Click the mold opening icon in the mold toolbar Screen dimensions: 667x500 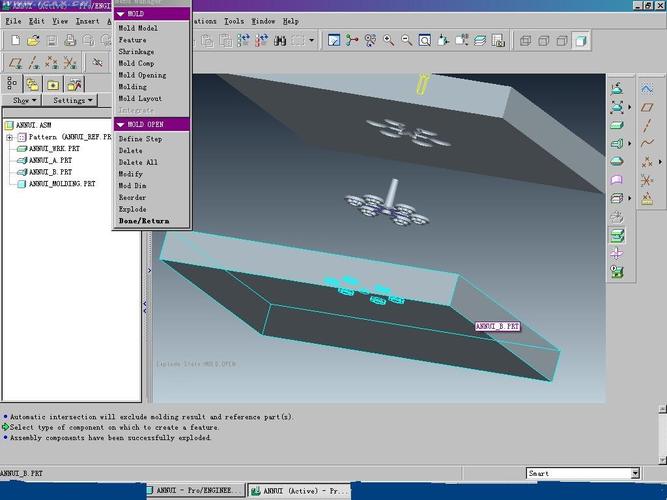617,235
